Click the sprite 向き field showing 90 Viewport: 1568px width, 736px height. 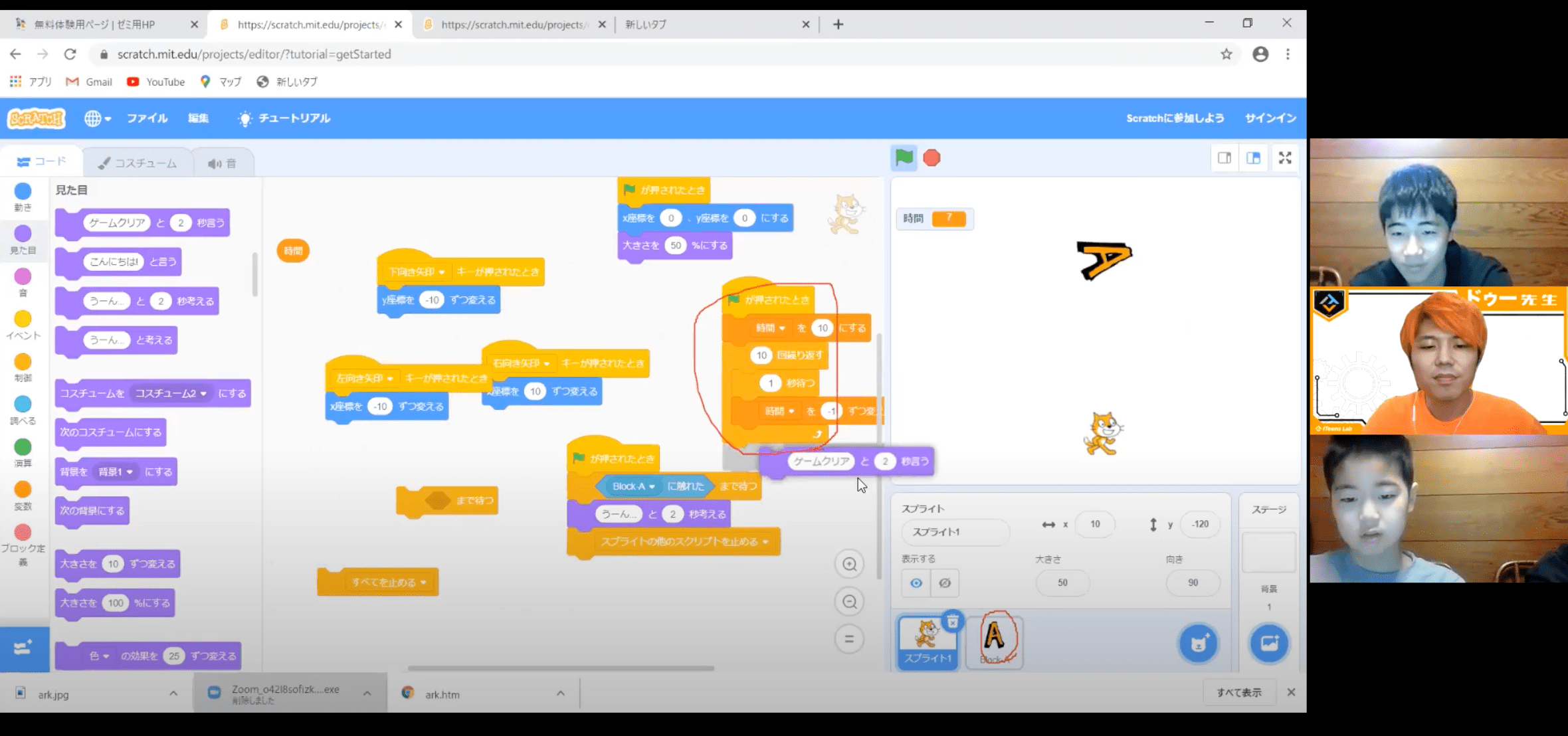(1193, 583)
